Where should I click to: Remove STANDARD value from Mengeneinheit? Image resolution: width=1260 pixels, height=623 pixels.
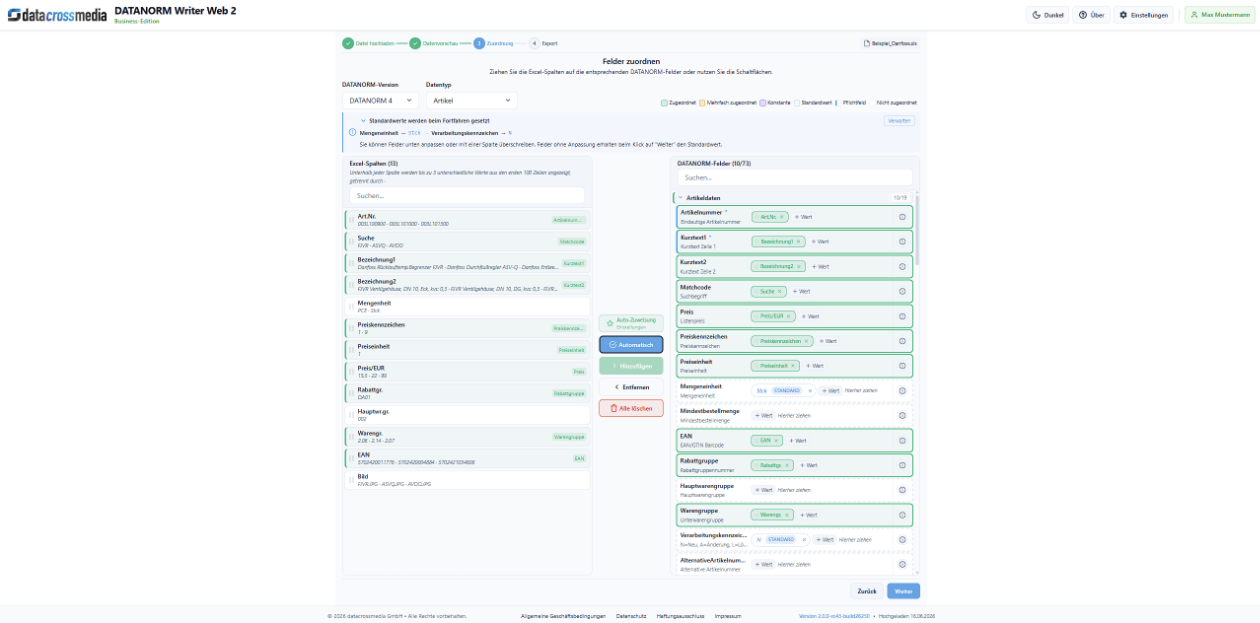coord(811,391)
